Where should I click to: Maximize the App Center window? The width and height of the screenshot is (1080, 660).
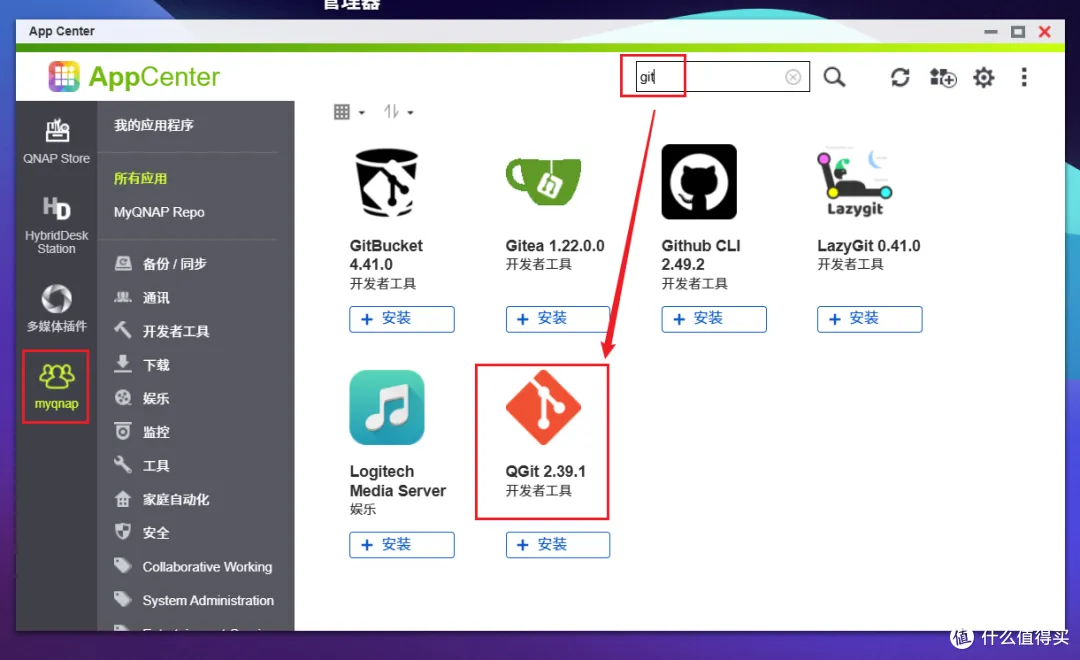click(x=1017, y=32)
